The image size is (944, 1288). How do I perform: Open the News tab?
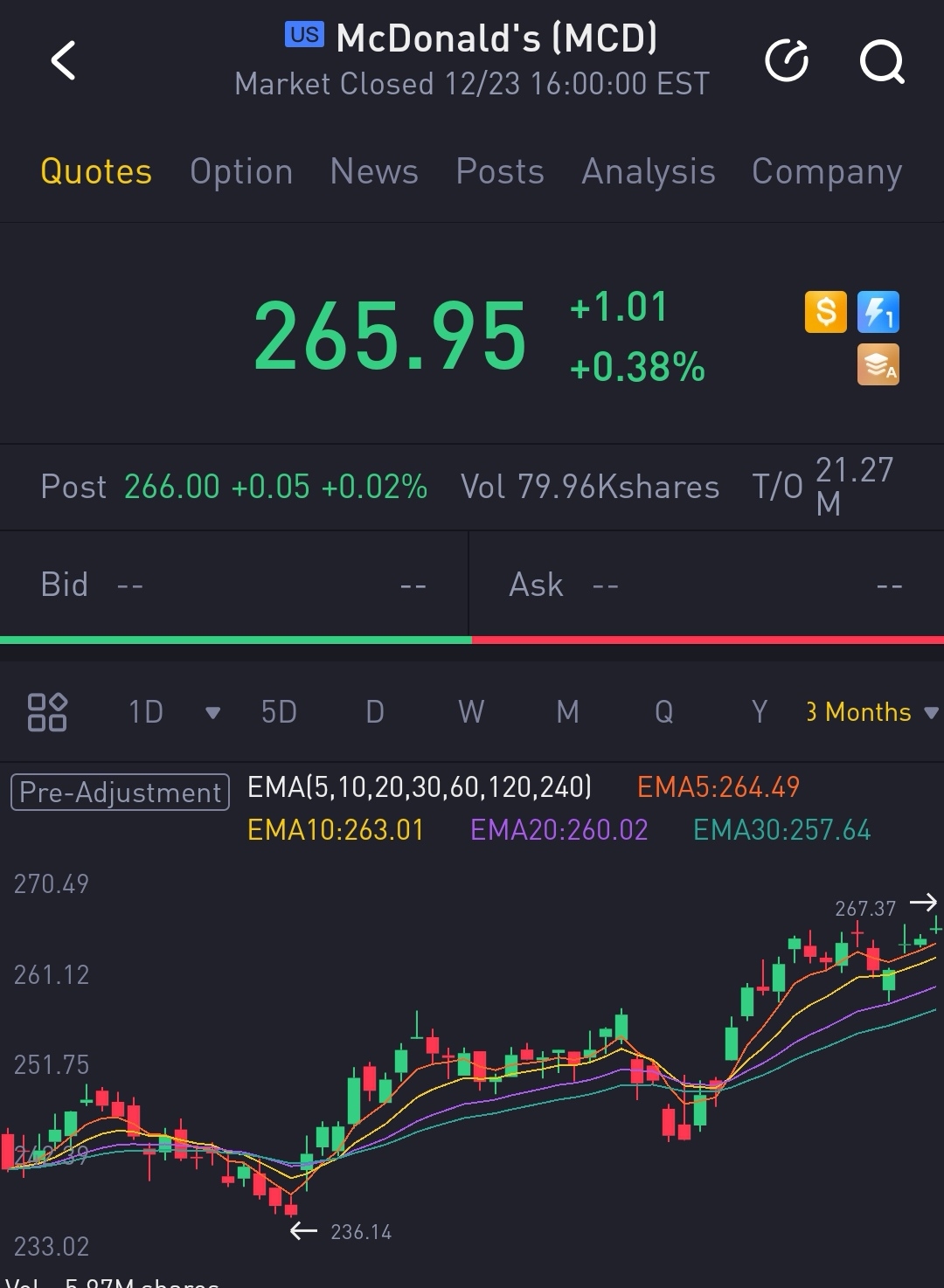point(374,171)
